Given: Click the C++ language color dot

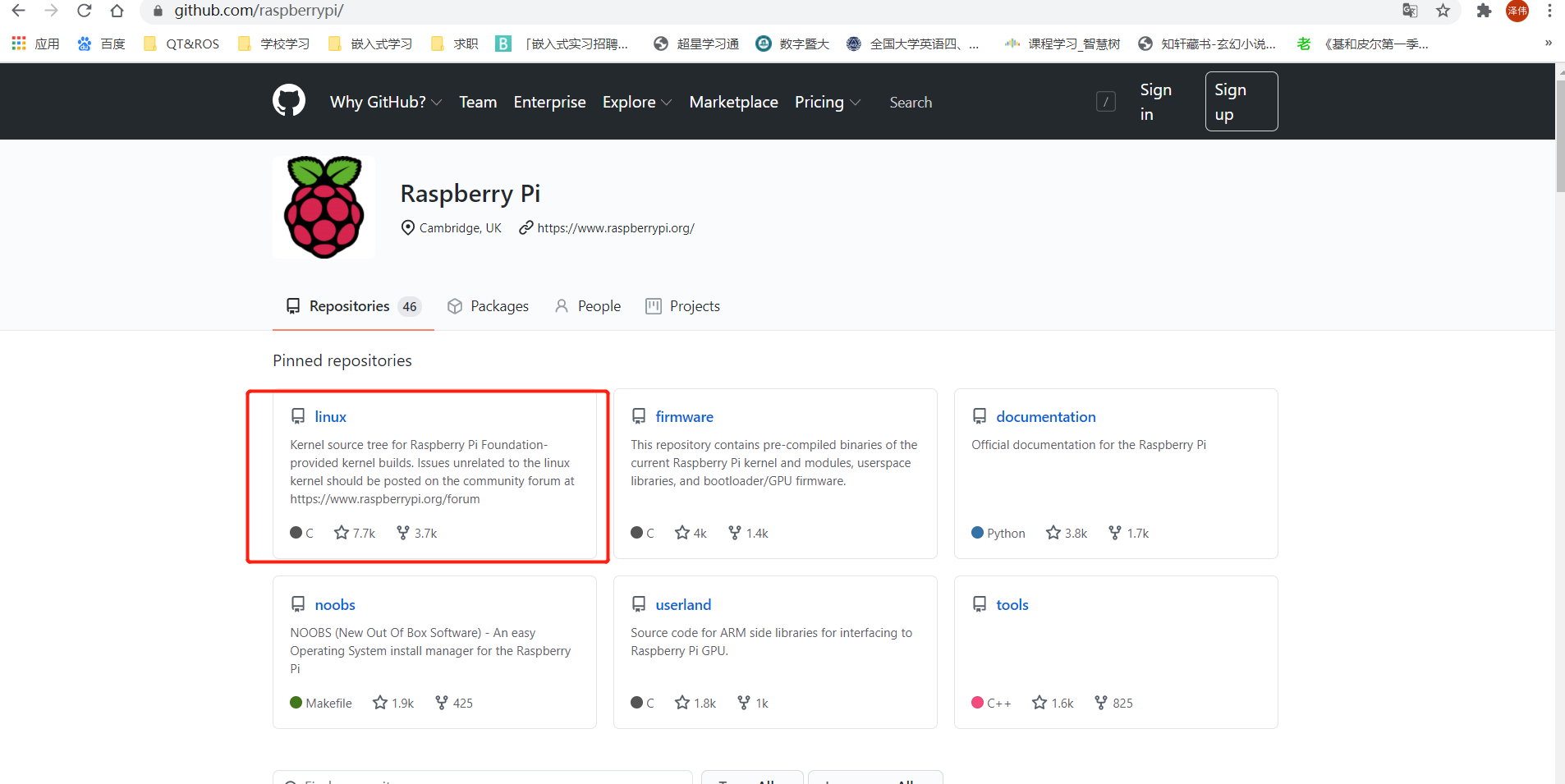Looking at the screenshot, I should point(977,702).
